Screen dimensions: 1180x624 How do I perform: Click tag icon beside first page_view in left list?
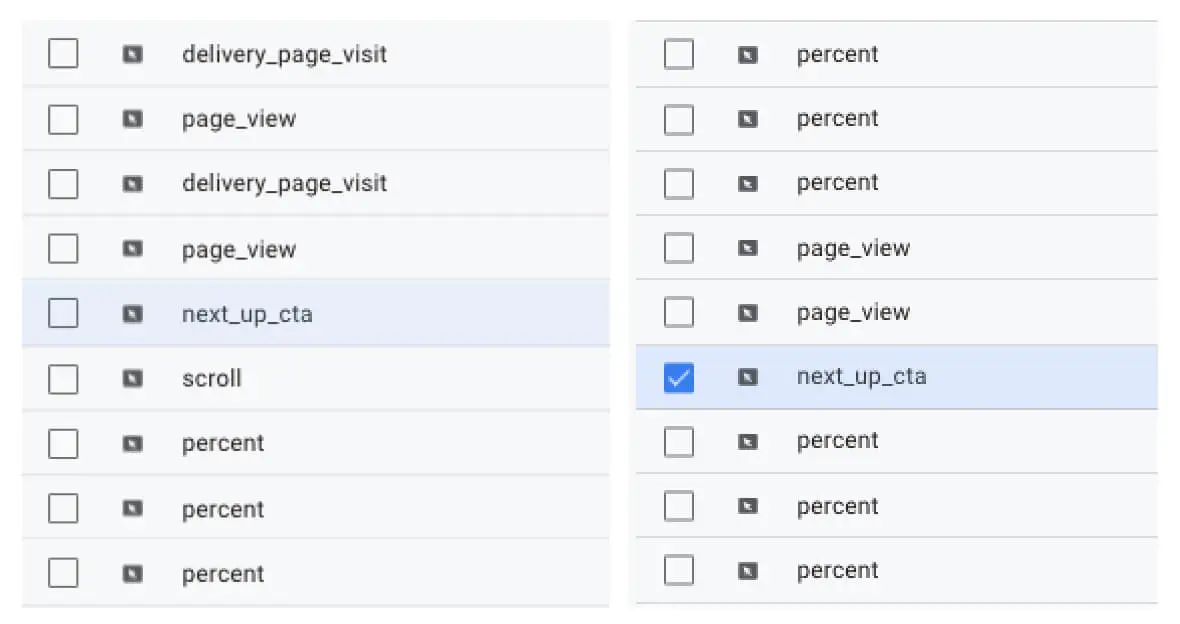132,119
